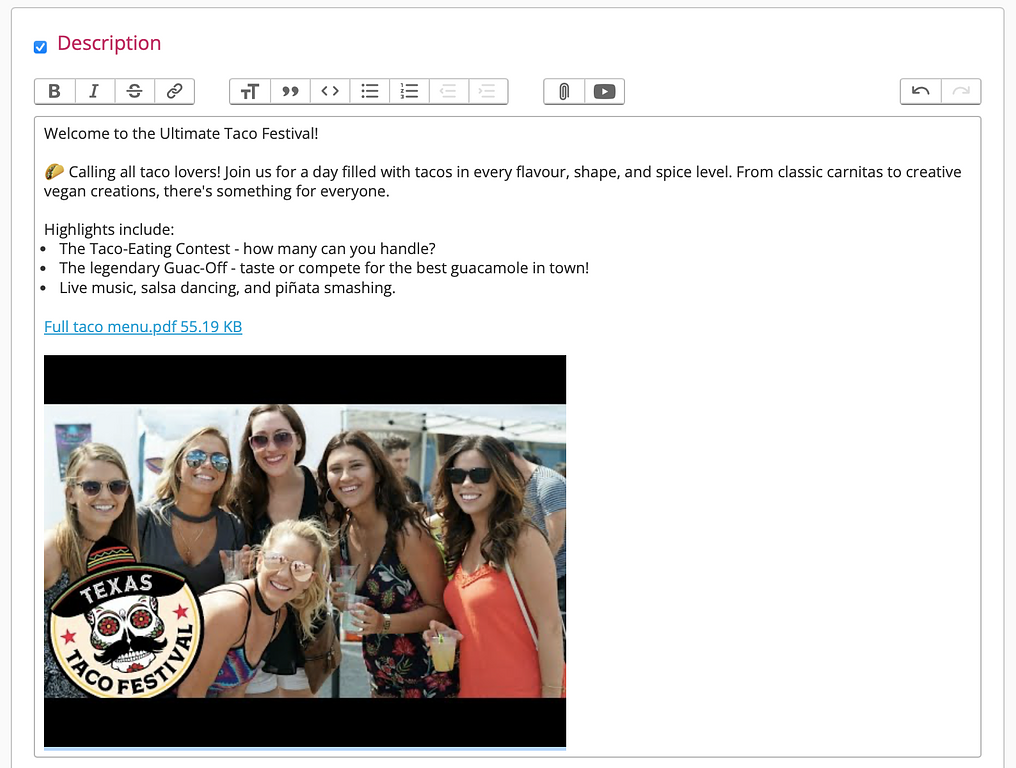This screenshot has height=768, width=1016.
Task: Create a numbered list
Action: click(x=409, y=91)
